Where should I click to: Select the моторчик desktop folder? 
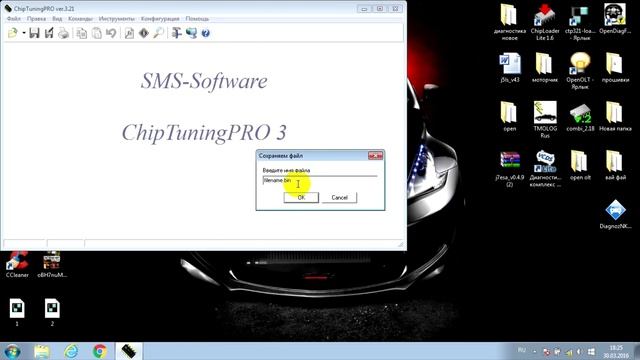coord(544,68)
